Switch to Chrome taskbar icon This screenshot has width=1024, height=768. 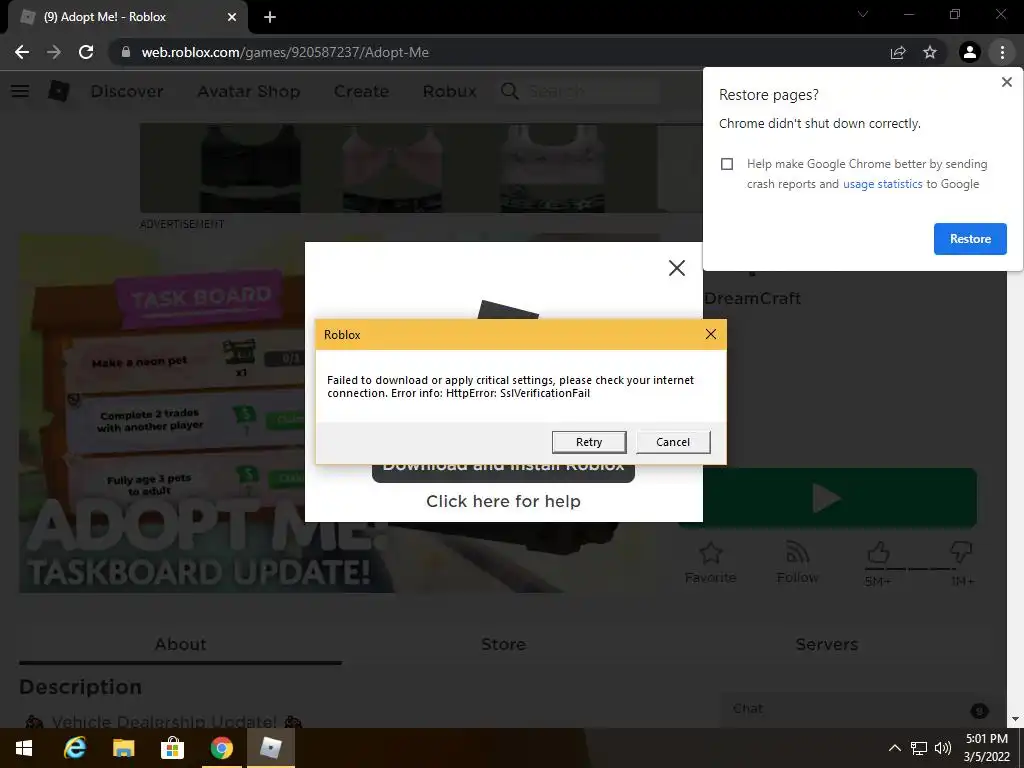point(221,748)
